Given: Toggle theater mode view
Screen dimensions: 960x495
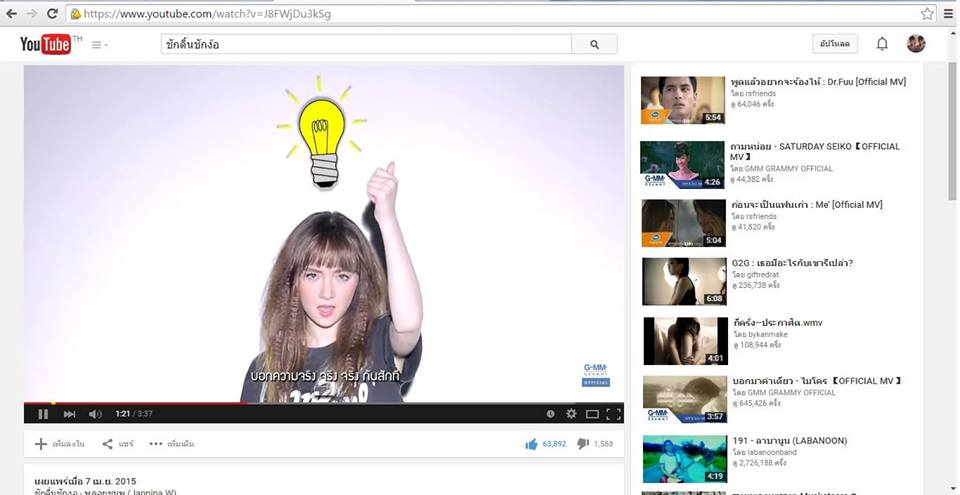Looking at the screenshot, I should (x=592, y=414).
